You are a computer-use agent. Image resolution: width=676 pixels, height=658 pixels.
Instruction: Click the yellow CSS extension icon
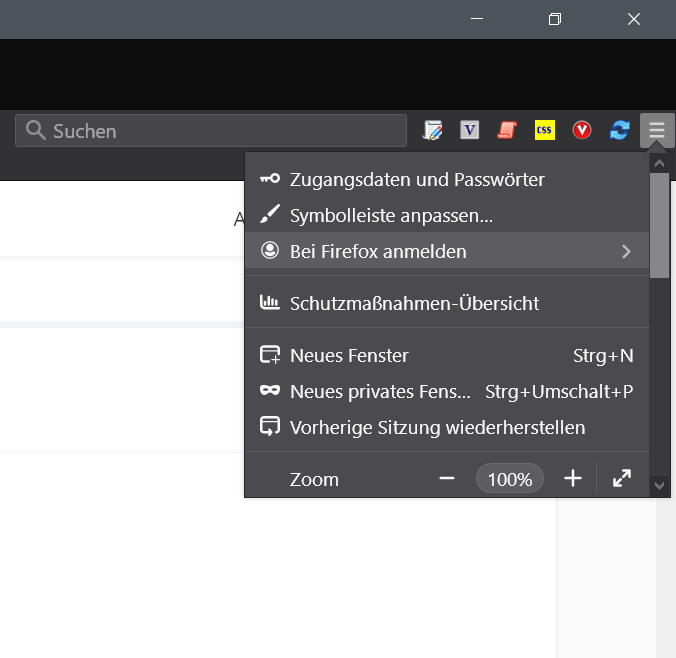[545, 130]
